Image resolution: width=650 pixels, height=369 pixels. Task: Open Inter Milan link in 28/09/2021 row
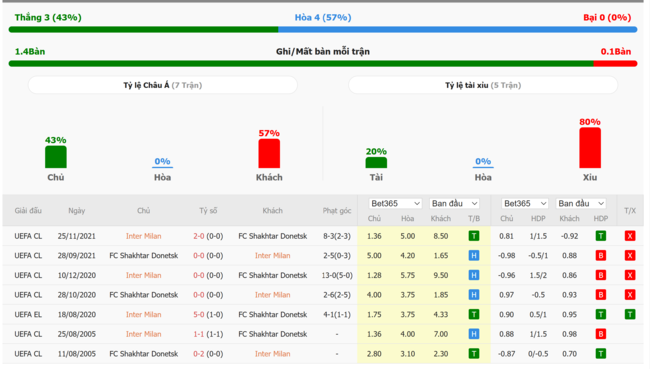(272, 256)
